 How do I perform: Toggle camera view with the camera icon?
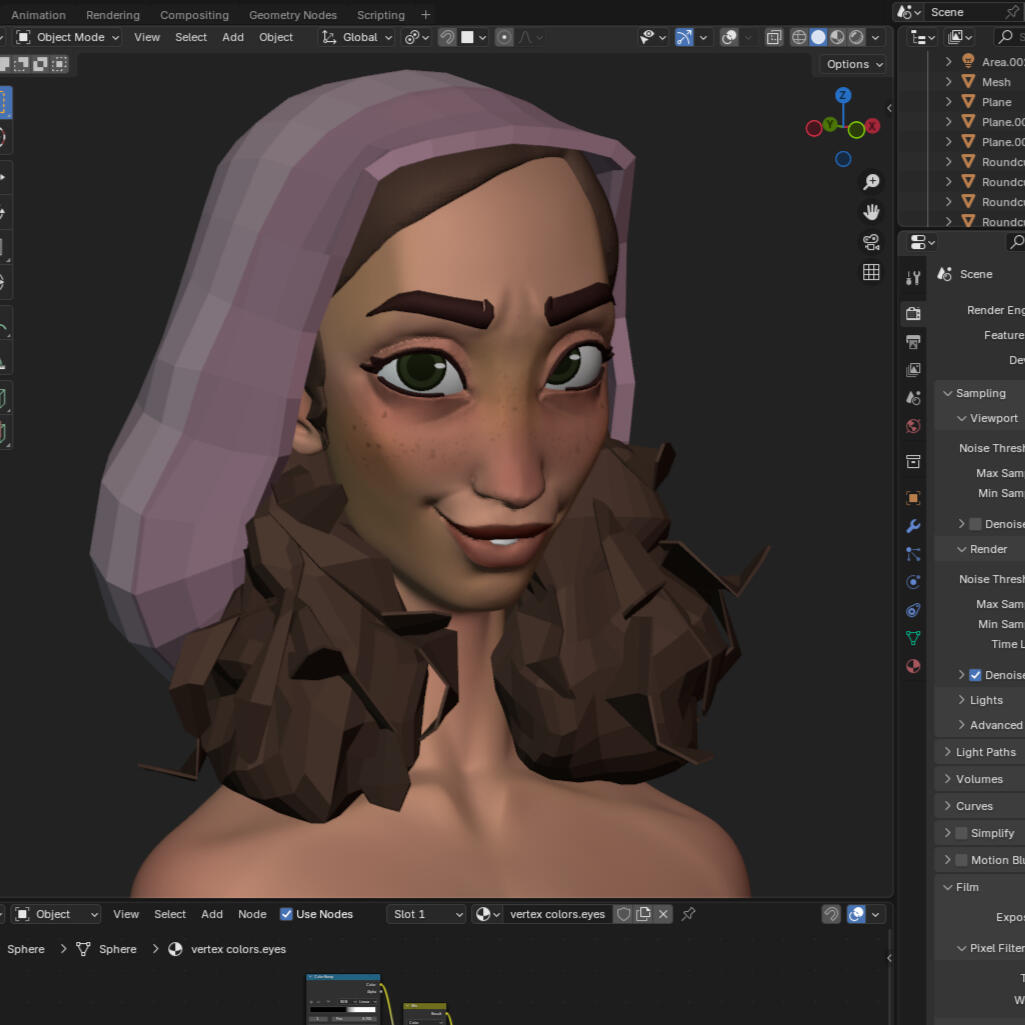(x=871, y=242)
